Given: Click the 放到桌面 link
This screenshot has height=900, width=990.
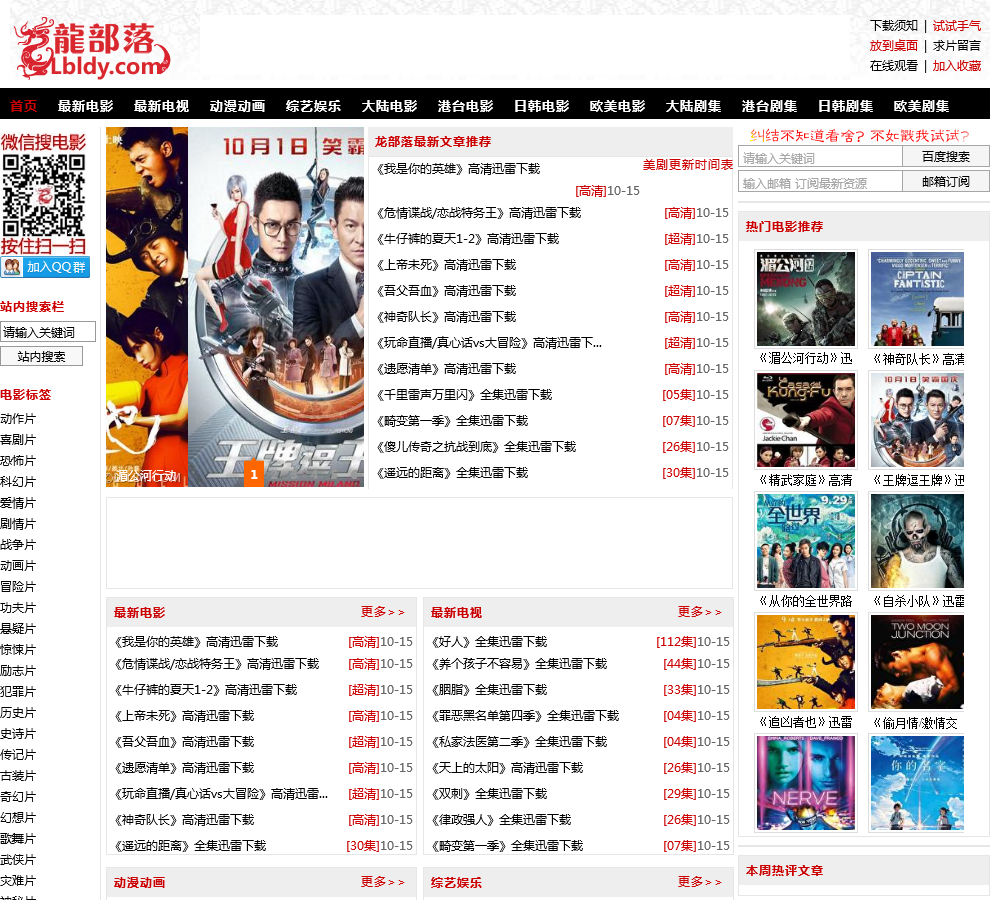Looking at the screenshot, I should pos(893,45).
